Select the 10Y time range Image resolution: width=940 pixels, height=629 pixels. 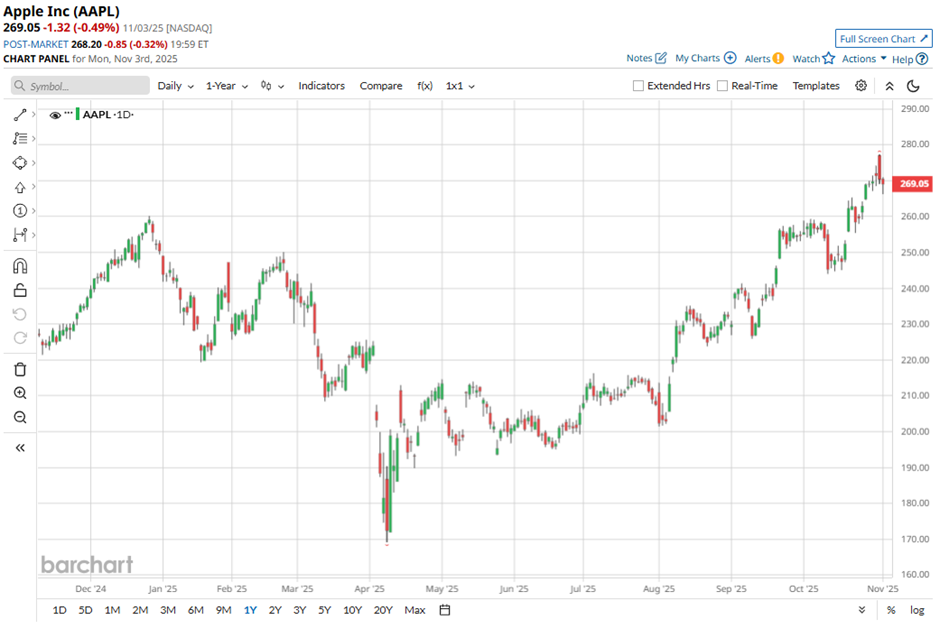click(352, 610)
